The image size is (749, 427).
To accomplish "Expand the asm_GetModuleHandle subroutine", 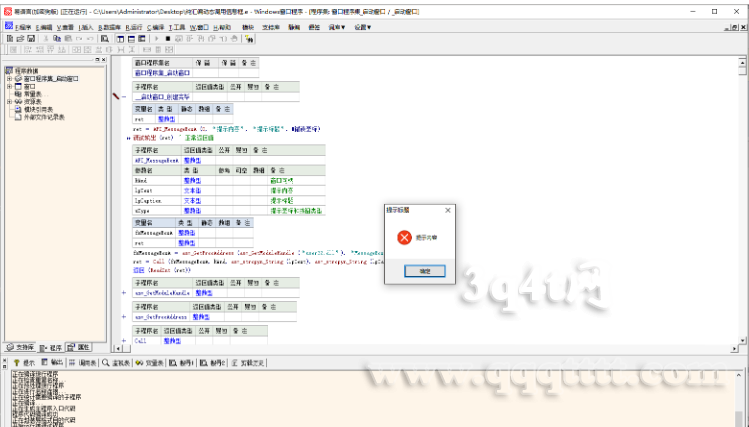I will pyautogui.click(x=124, y=293).
